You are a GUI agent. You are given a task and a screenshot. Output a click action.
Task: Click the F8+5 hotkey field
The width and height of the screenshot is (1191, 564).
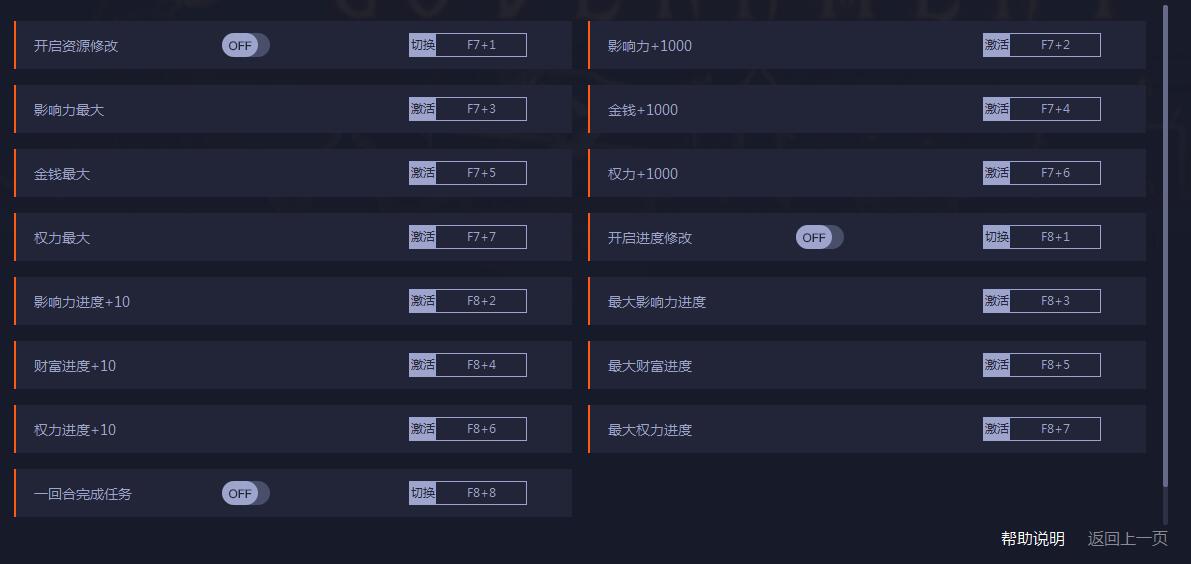pos(1055,365)
